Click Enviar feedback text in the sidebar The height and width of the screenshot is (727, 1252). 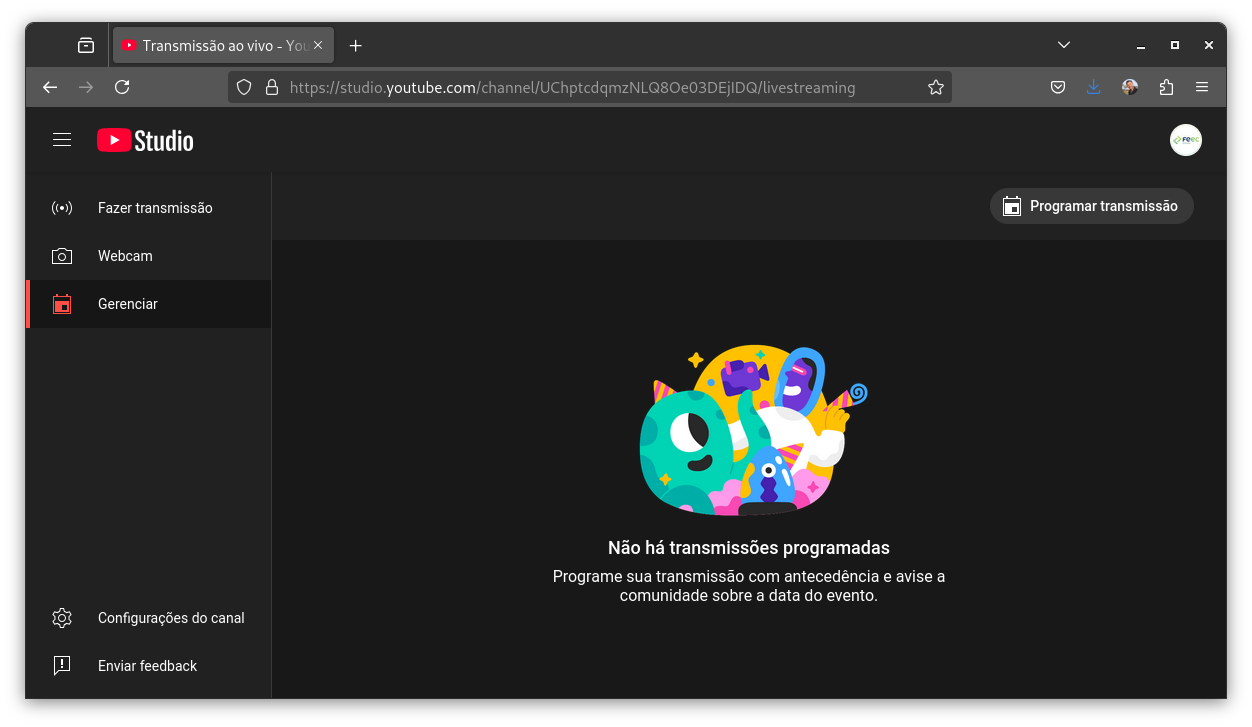(x=147, y=666)
